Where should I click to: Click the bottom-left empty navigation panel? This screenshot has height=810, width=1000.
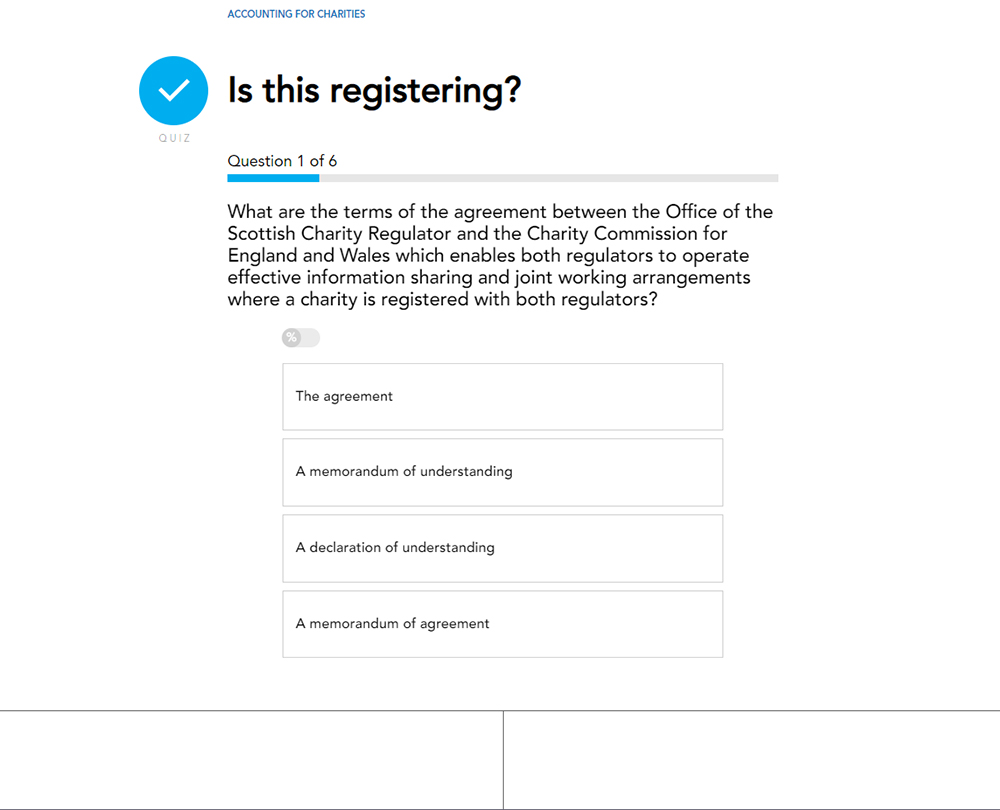coord(250,760)
